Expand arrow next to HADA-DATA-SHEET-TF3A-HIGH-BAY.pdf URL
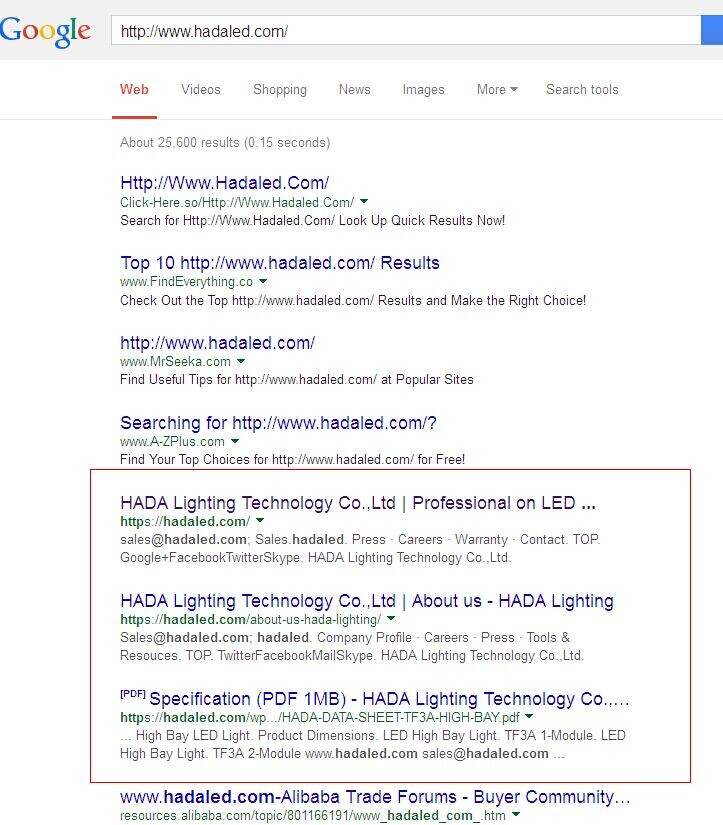 pyautogui.click(x=529, y=717)
